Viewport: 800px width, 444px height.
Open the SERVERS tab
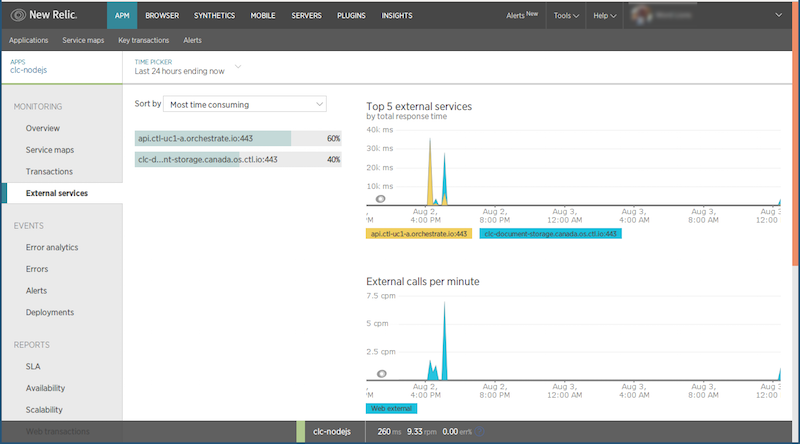tap(306, 15)
